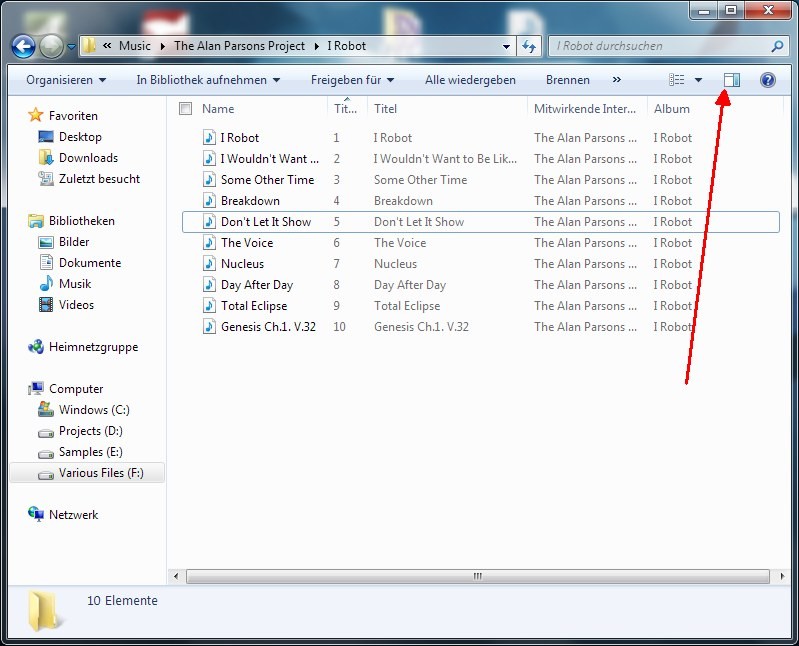Open the Musik library icon
This screenshot has height=646, width=799.
[46, 283]
